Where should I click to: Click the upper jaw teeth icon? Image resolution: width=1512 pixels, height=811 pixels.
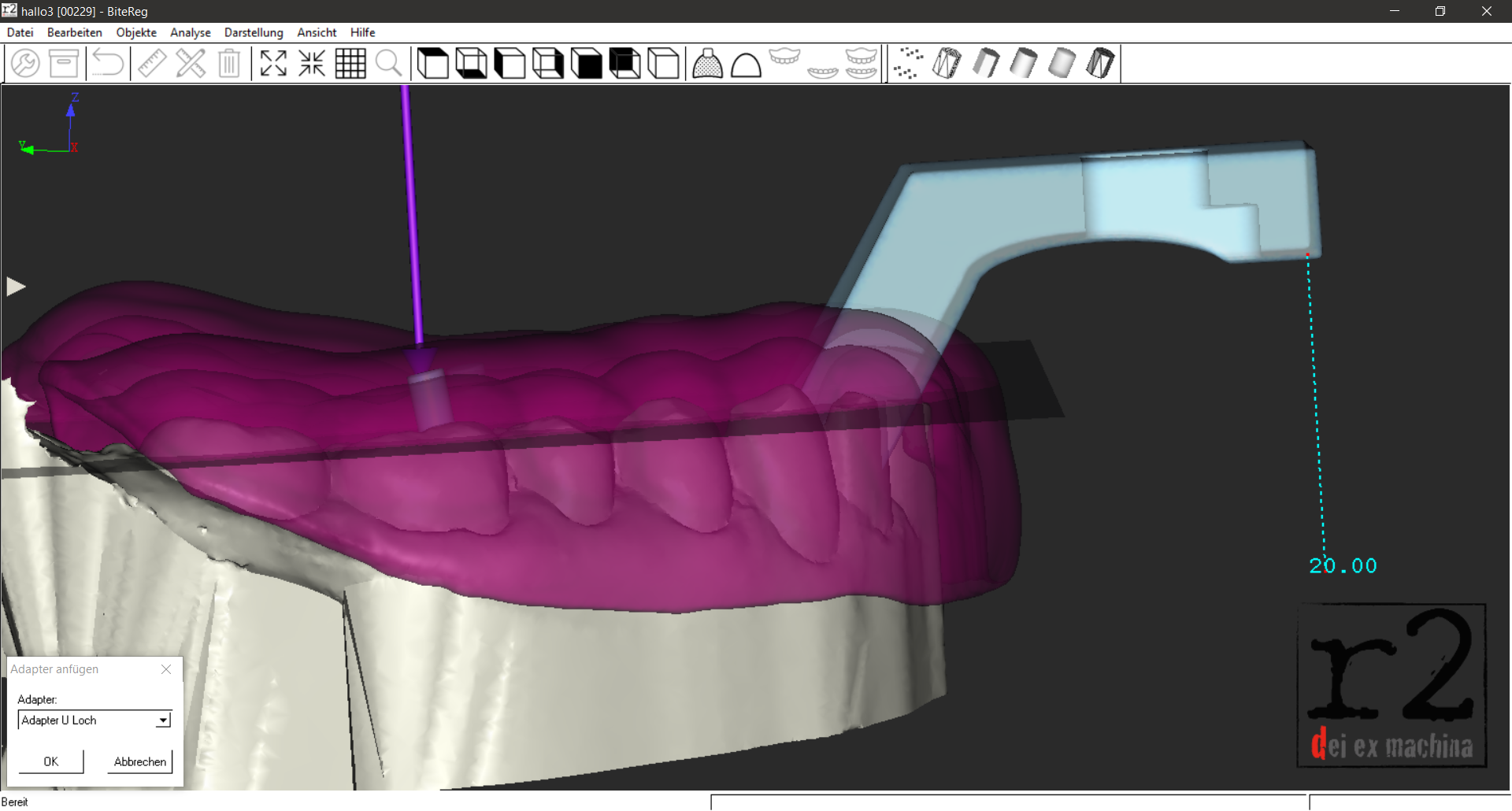(x=784, y=57)
